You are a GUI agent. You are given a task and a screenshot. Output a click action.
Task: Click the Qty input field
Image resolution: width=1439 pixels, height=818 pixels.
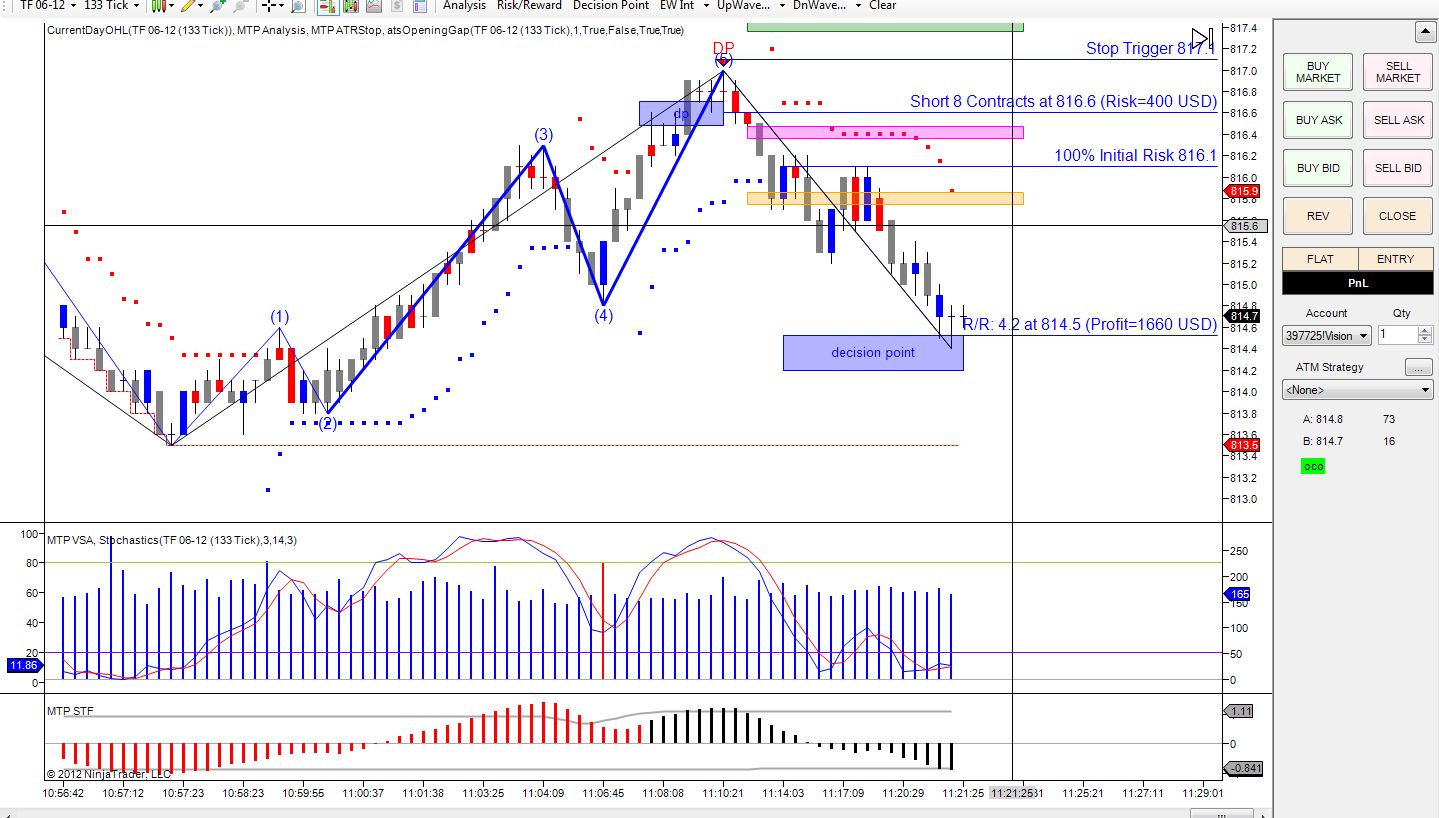tap(1397, 336)
